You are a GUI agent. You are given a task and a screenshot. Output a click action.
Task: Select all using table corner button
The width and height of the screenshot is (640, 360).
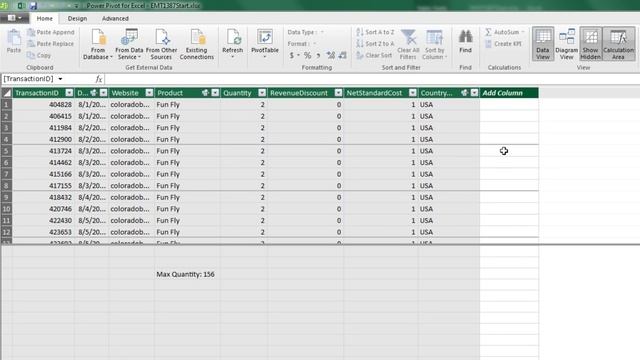click(7, 93)
